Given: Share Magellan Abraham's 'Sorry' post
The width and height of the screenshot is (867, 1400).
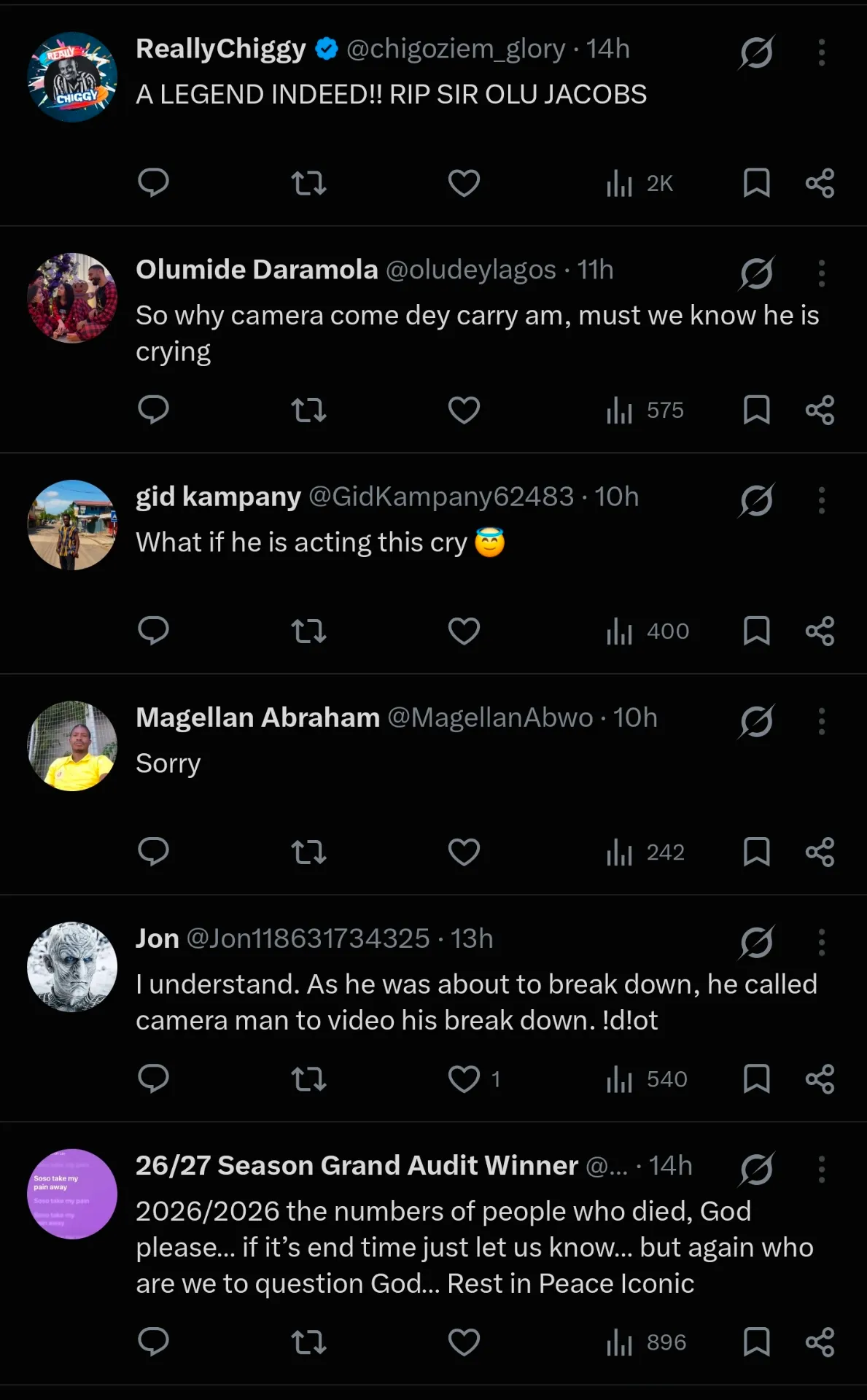Looking at the screenshot, I should tap(820, 852).
